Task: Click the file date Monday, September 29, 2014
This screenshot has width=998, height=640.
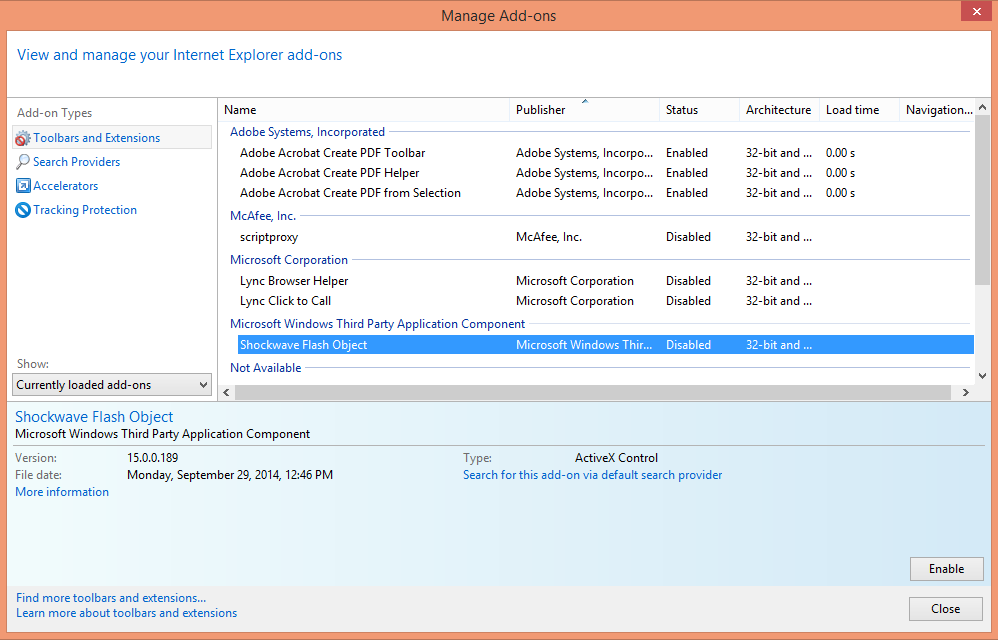Action: (x=230, y=475)
